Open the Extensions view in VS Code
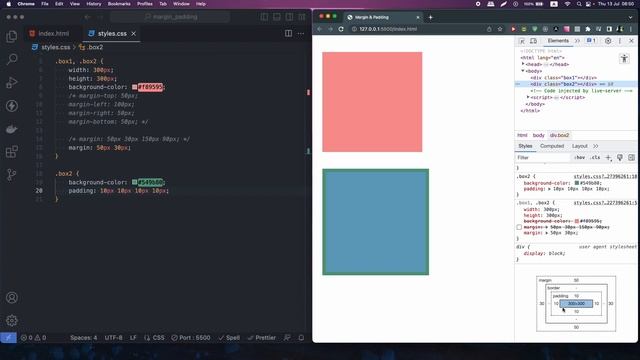 coord(12,152)
